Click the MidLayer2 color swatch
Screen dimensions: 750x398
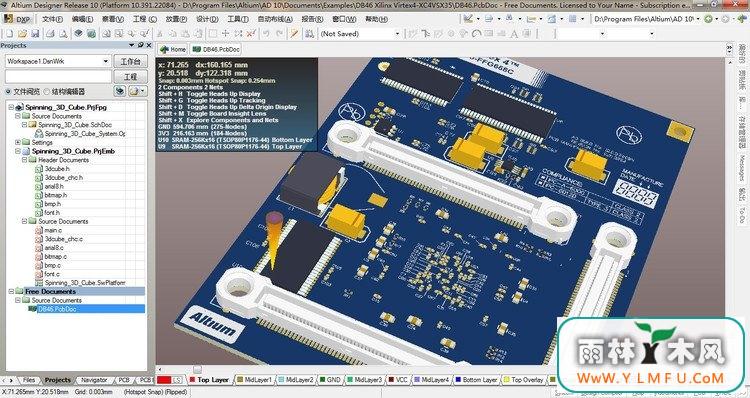pos(281,380)
